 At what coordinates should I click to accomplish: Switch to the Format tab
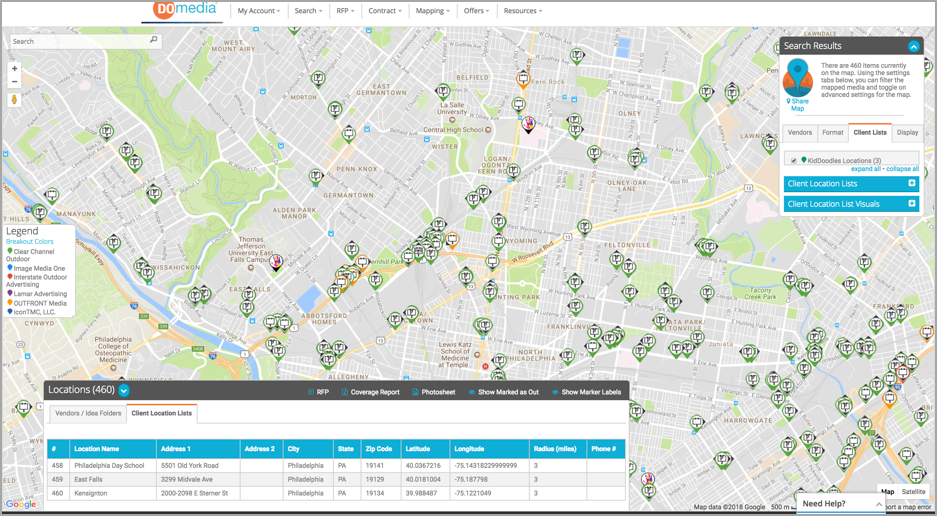coord(832,133)
